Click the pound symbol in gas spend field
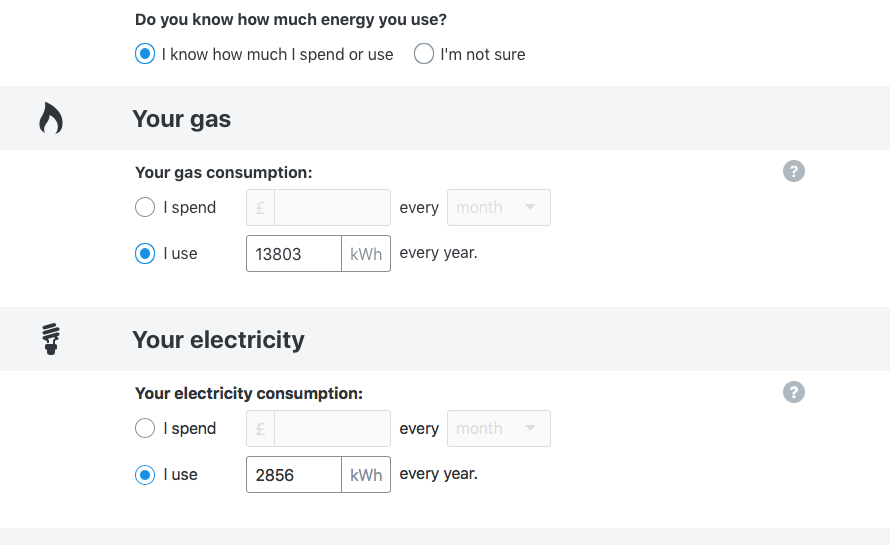This screenshot has width=890, height=545. click(x=261, y=208)
